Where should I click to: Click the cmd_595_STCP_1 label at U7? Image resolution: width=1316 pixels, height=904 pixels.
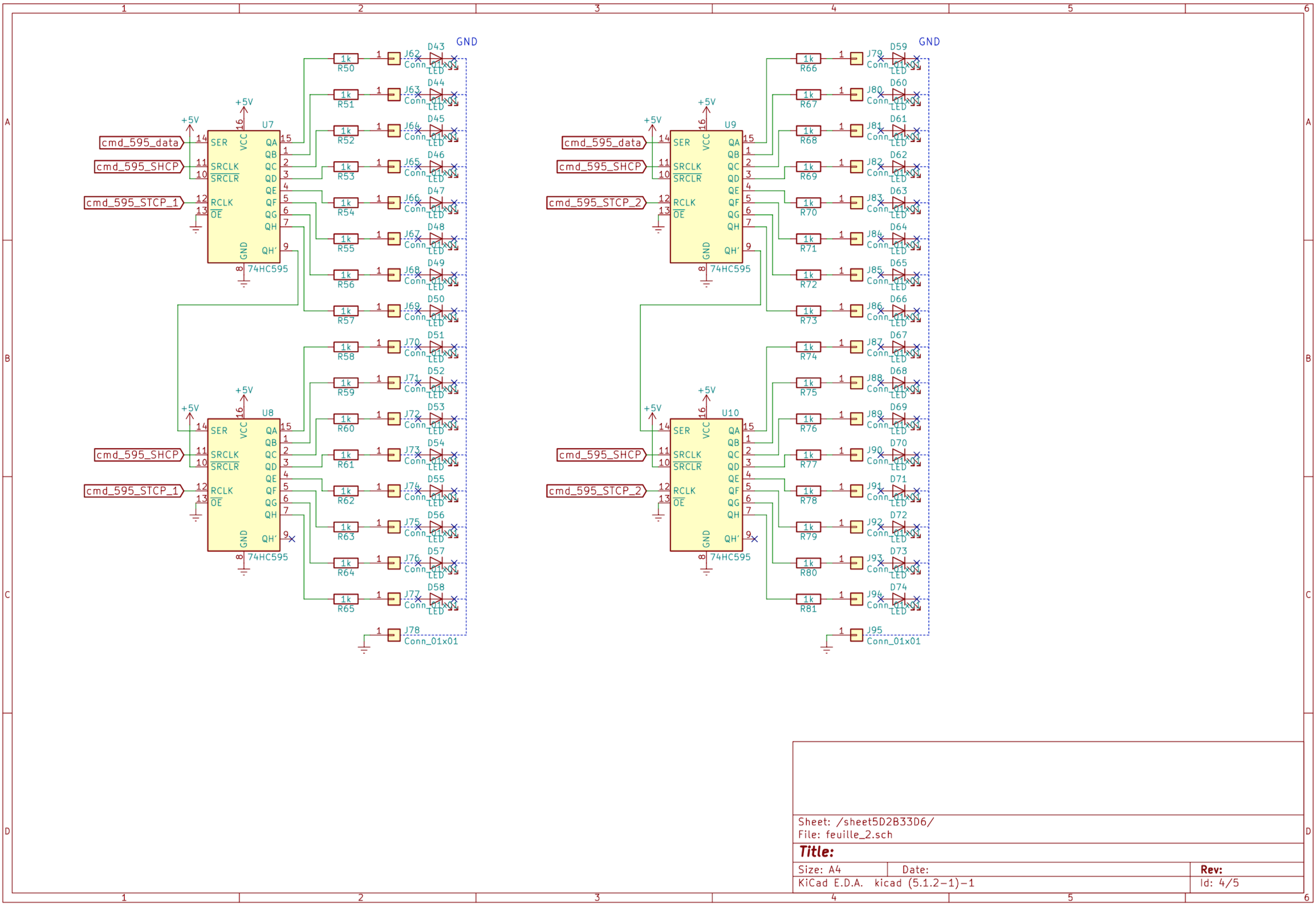[133, 203]
